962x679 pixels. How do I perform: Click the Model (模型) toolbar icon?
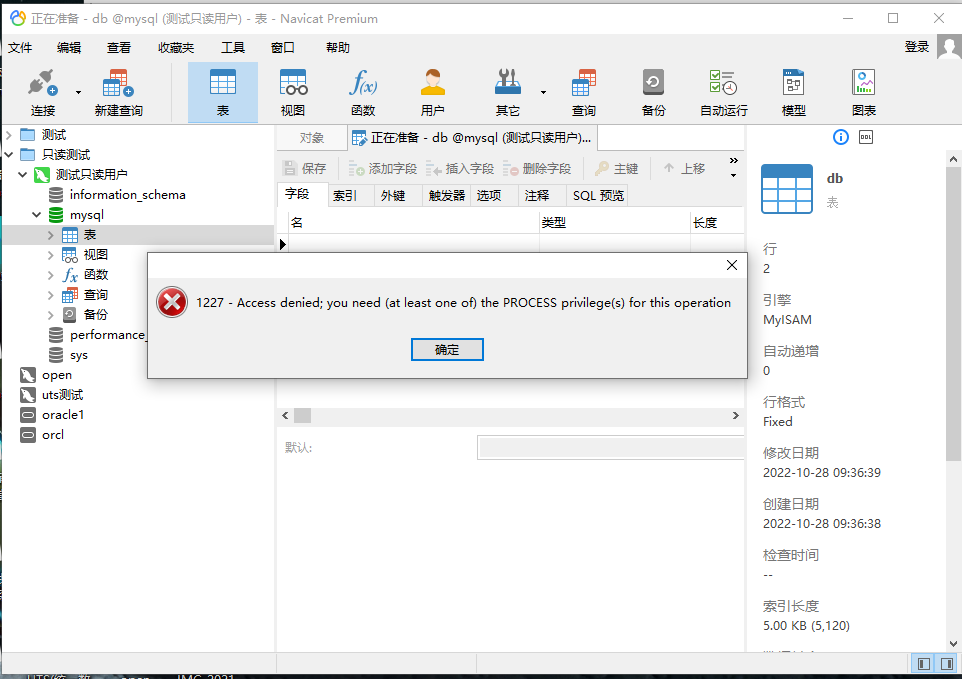(x=793, y=92)
